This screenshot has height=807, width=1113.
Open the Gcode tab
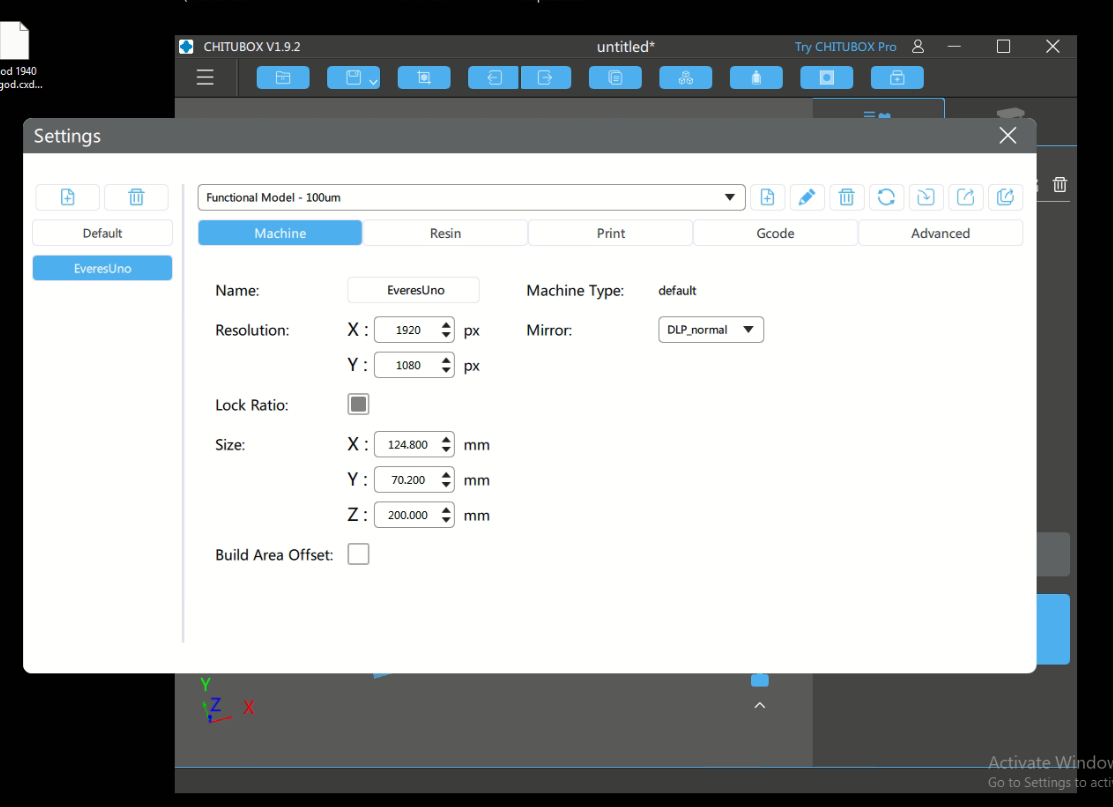coord(775,233)
